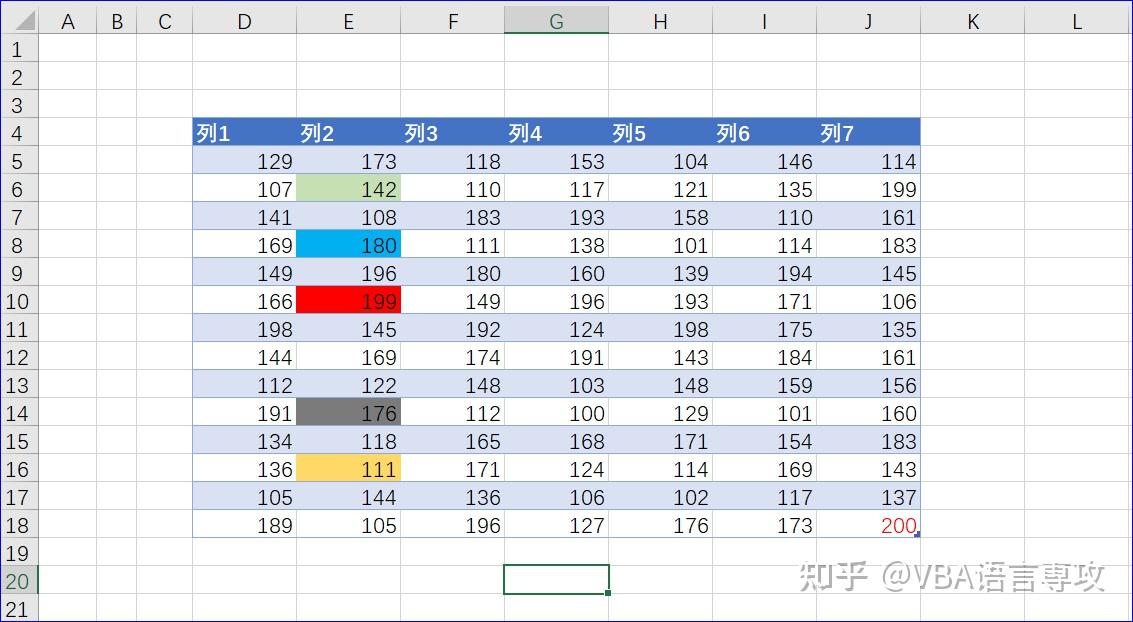Viewport: 1133px width, 622px height.
Task: Select cell J13 containing 156
Action: tap(869, 385)
